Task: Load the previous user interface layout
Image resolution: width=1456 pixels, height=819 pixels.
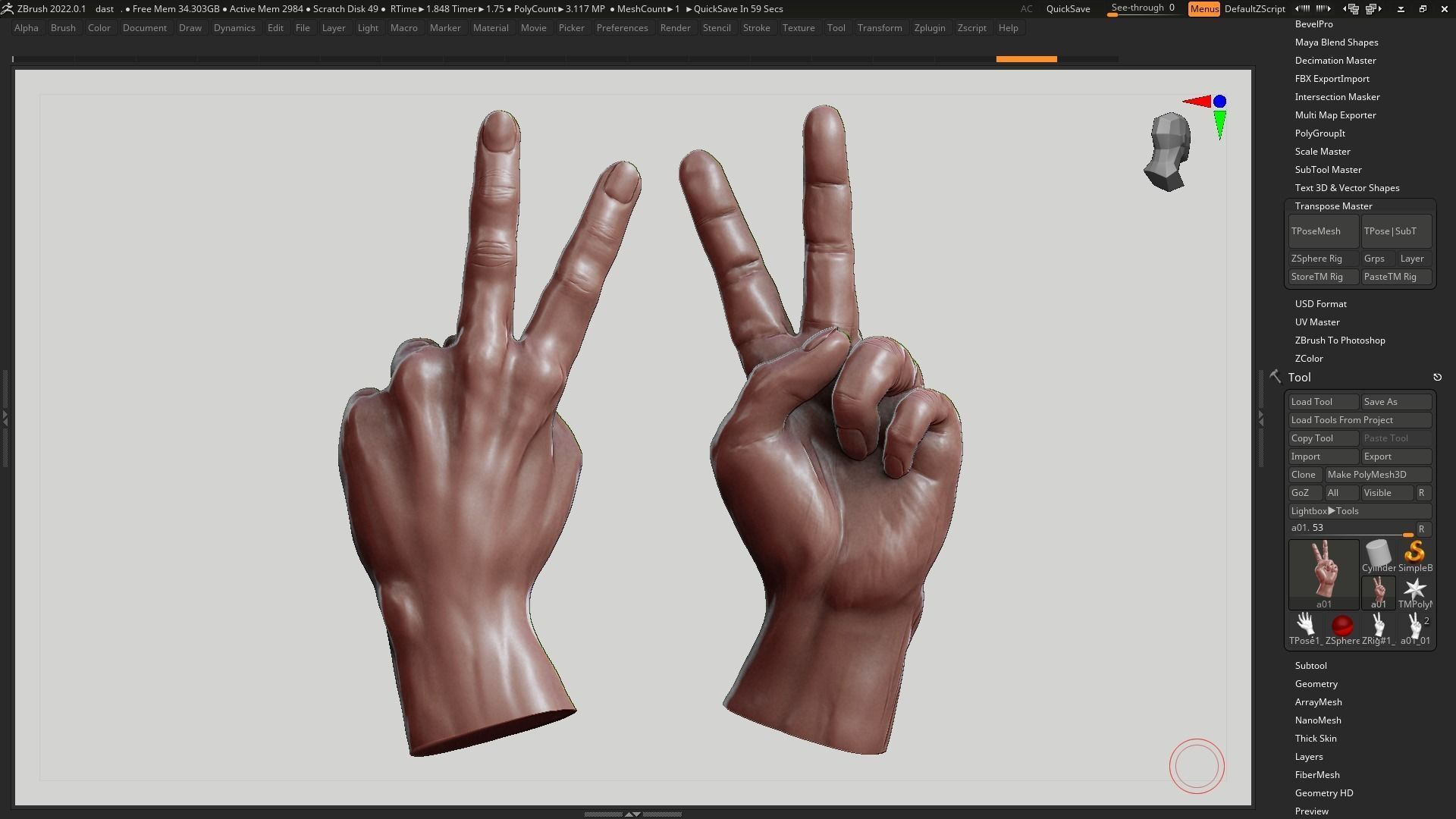Action: (x=1351, y=8)
